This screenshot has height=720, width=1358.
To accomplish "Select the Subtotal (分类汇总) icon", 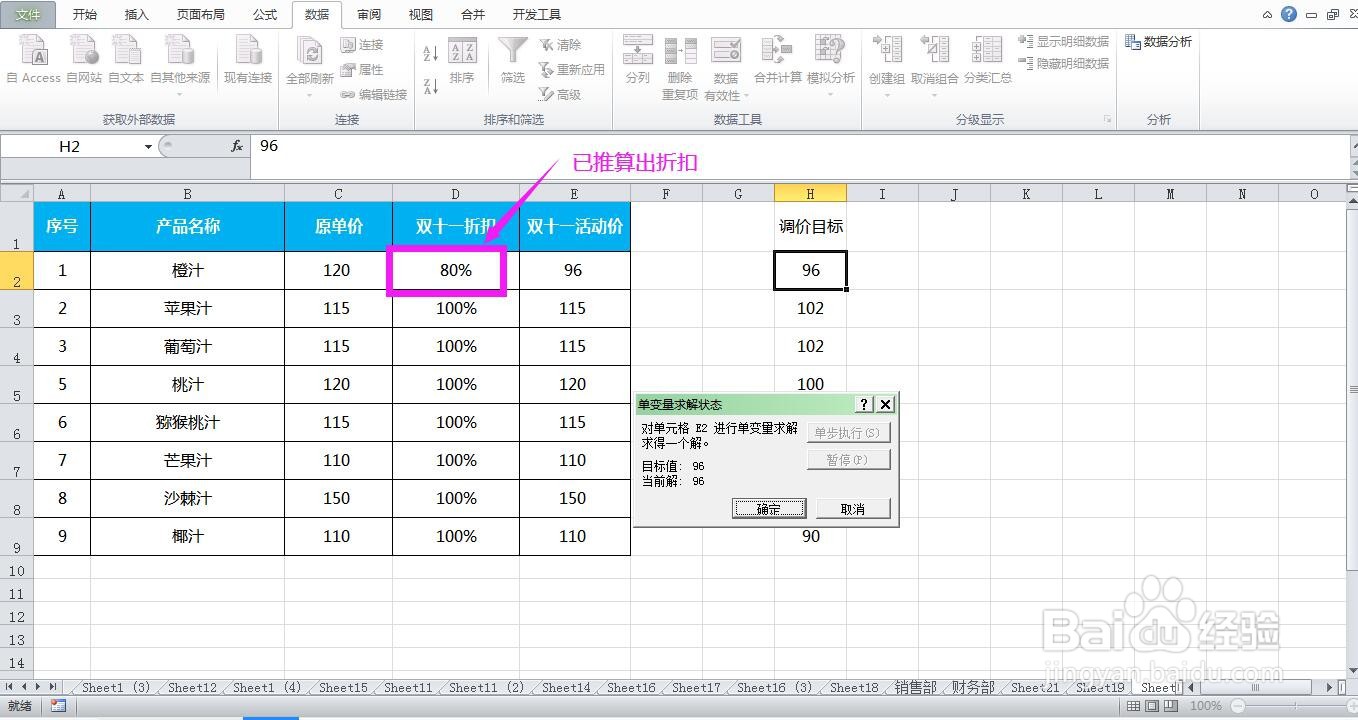I will [987, 60].
